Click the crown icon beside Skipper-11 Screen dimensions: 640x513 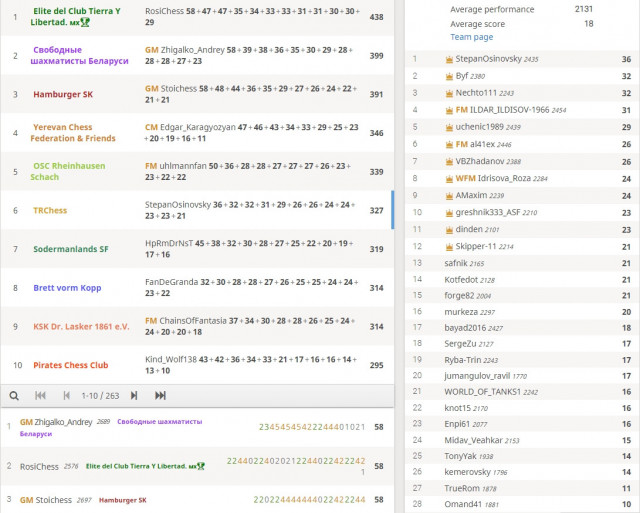449,247
